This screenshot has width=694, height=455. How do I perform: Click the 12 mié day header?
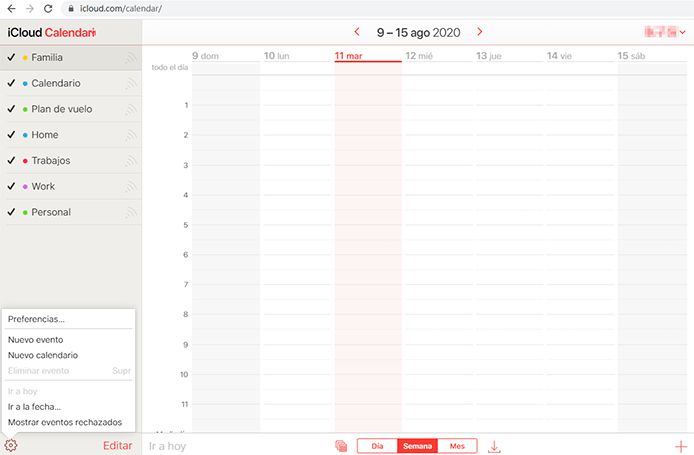coord(419,56)
